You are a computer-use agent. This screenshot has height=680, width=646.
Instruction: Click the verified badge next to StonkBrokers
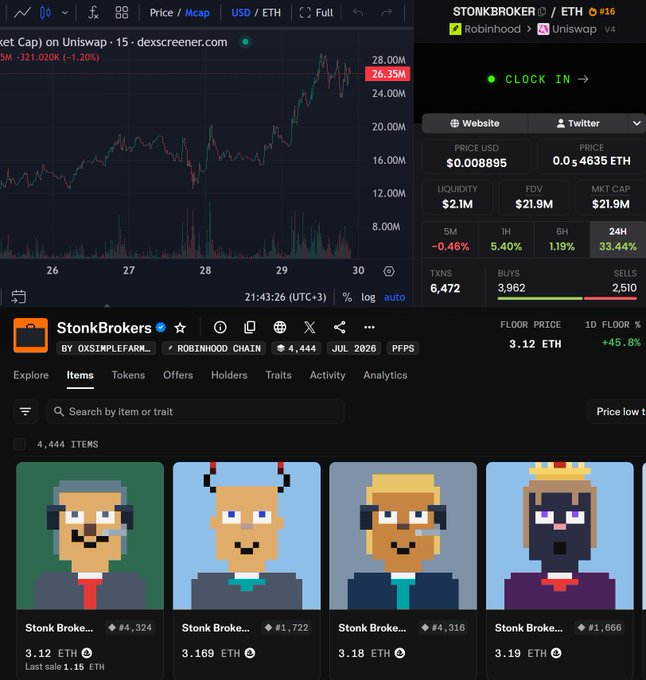pos(161,327)
